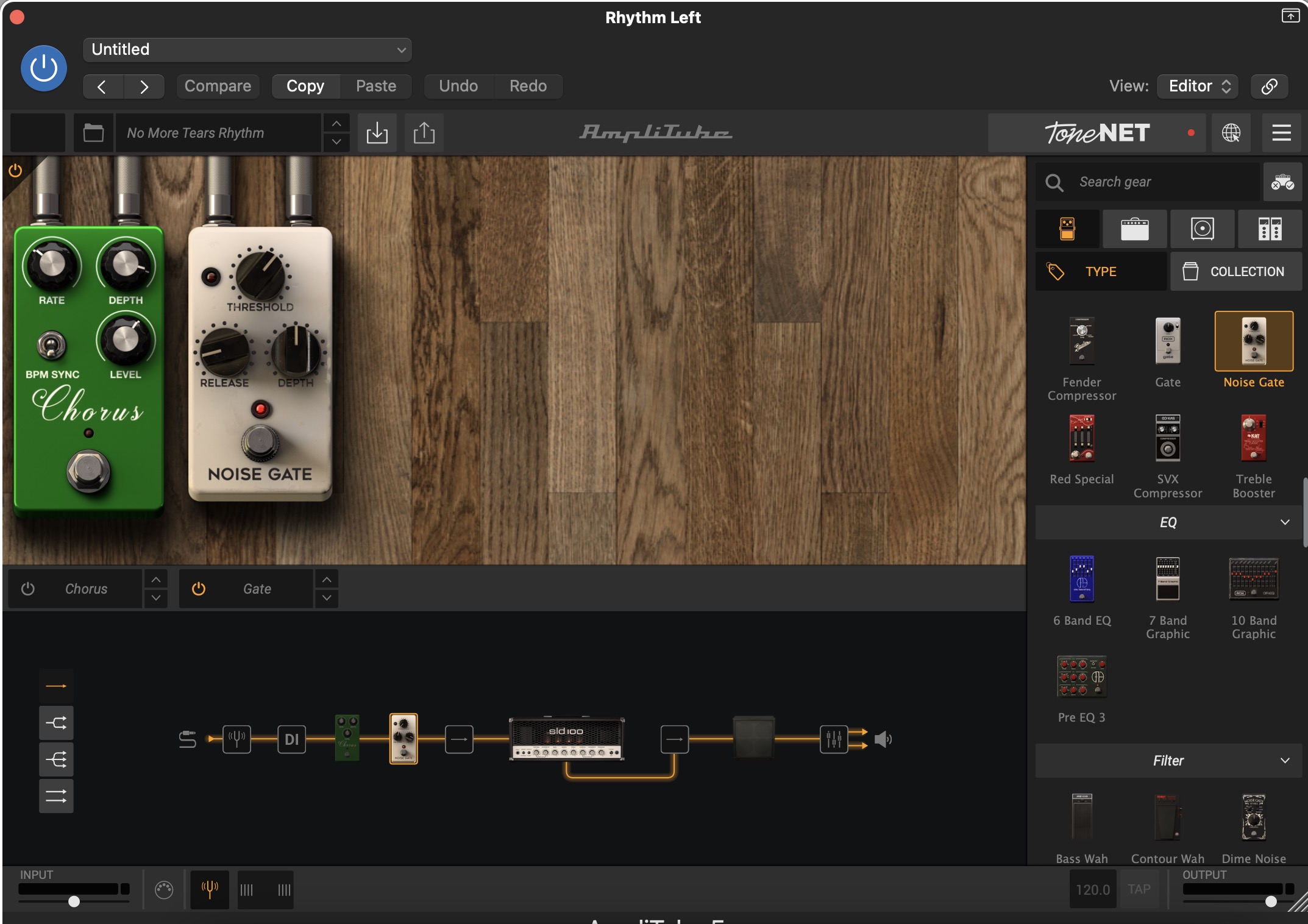Click the Copy button
This screenshot has height=924, width=1308.
coord(305,86)
